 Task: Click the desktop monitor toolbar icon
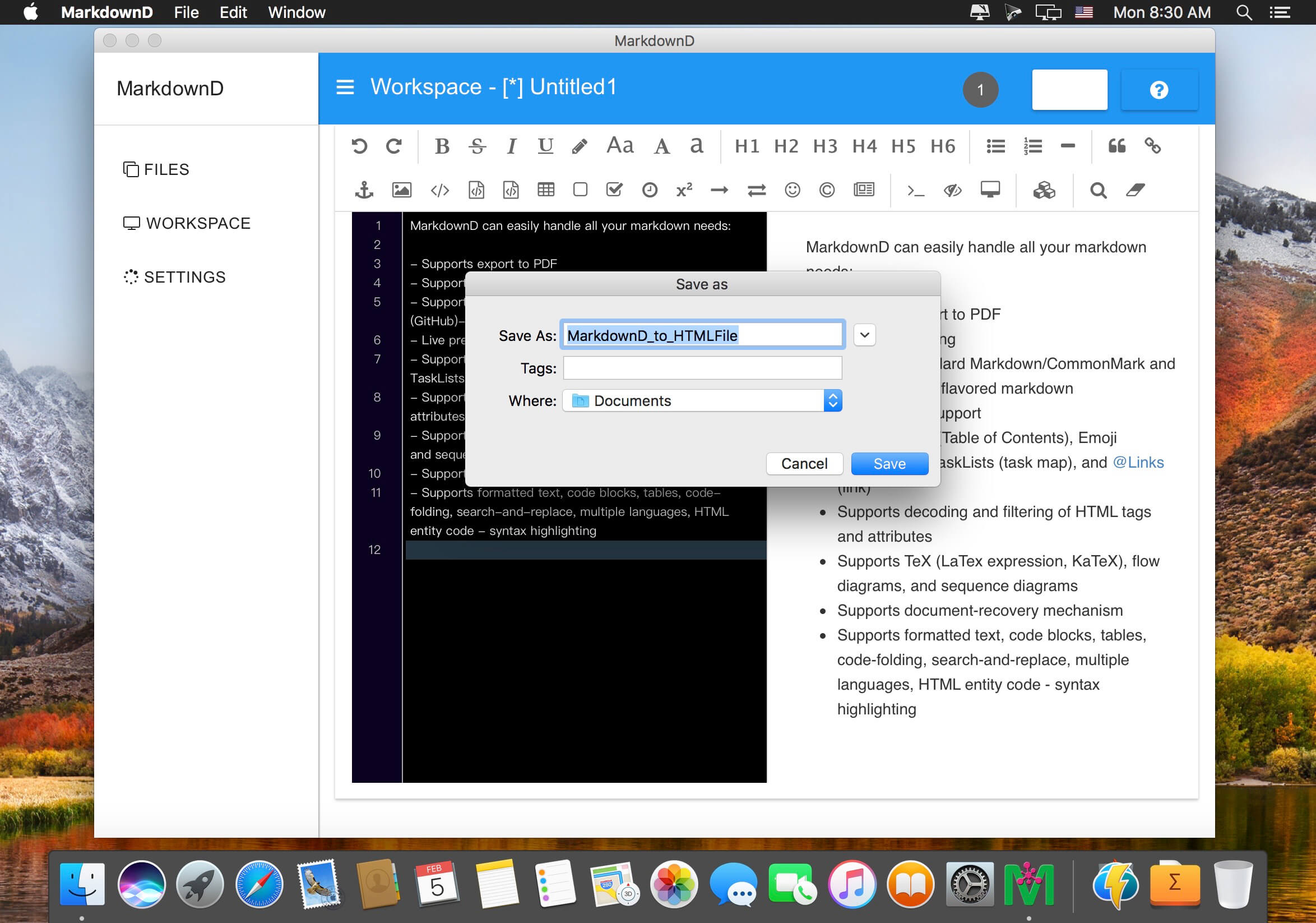[x=990, y=190]
